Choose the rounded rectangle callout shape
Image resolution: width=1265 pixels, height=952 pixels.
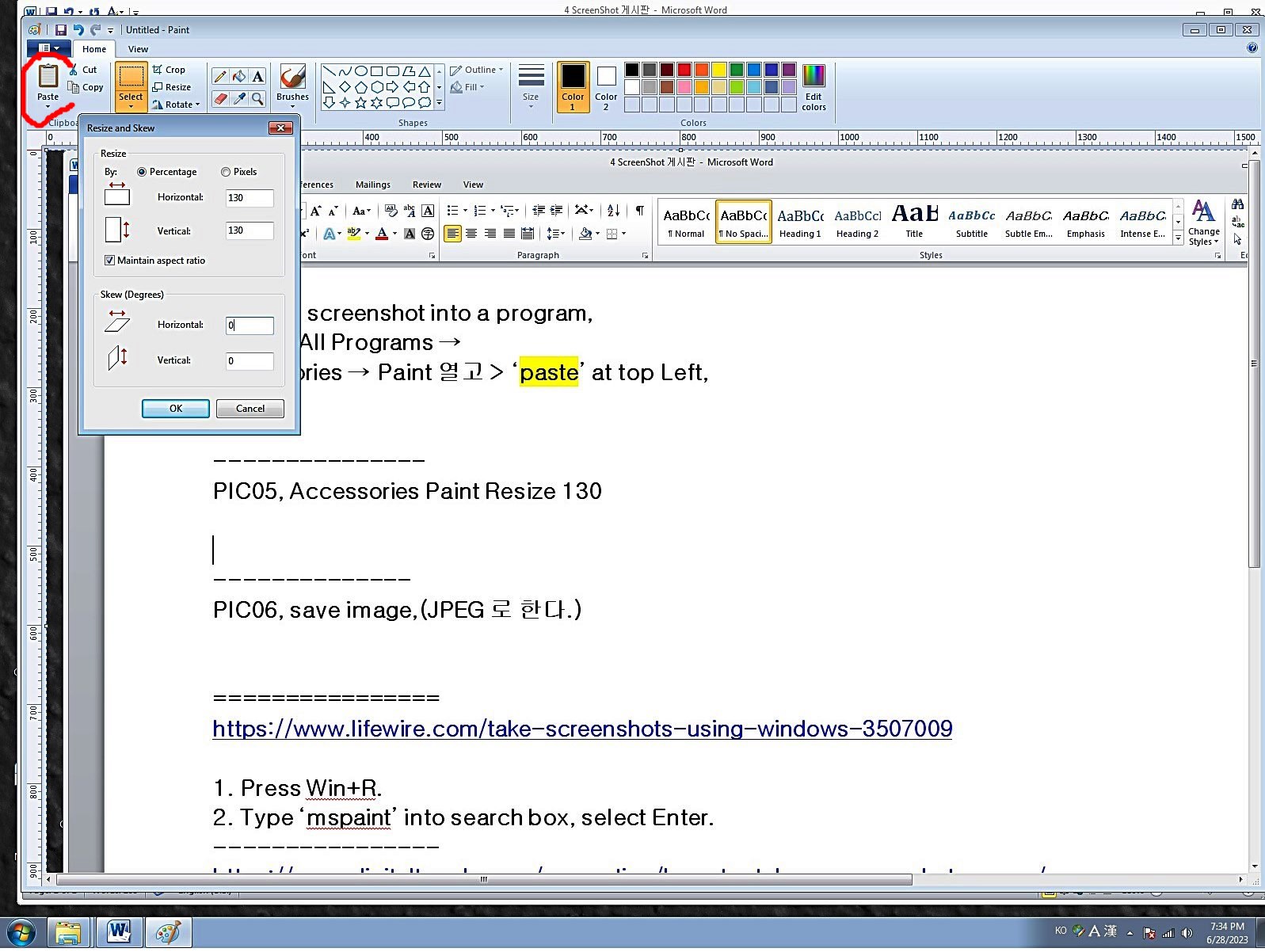pos(393,102)
